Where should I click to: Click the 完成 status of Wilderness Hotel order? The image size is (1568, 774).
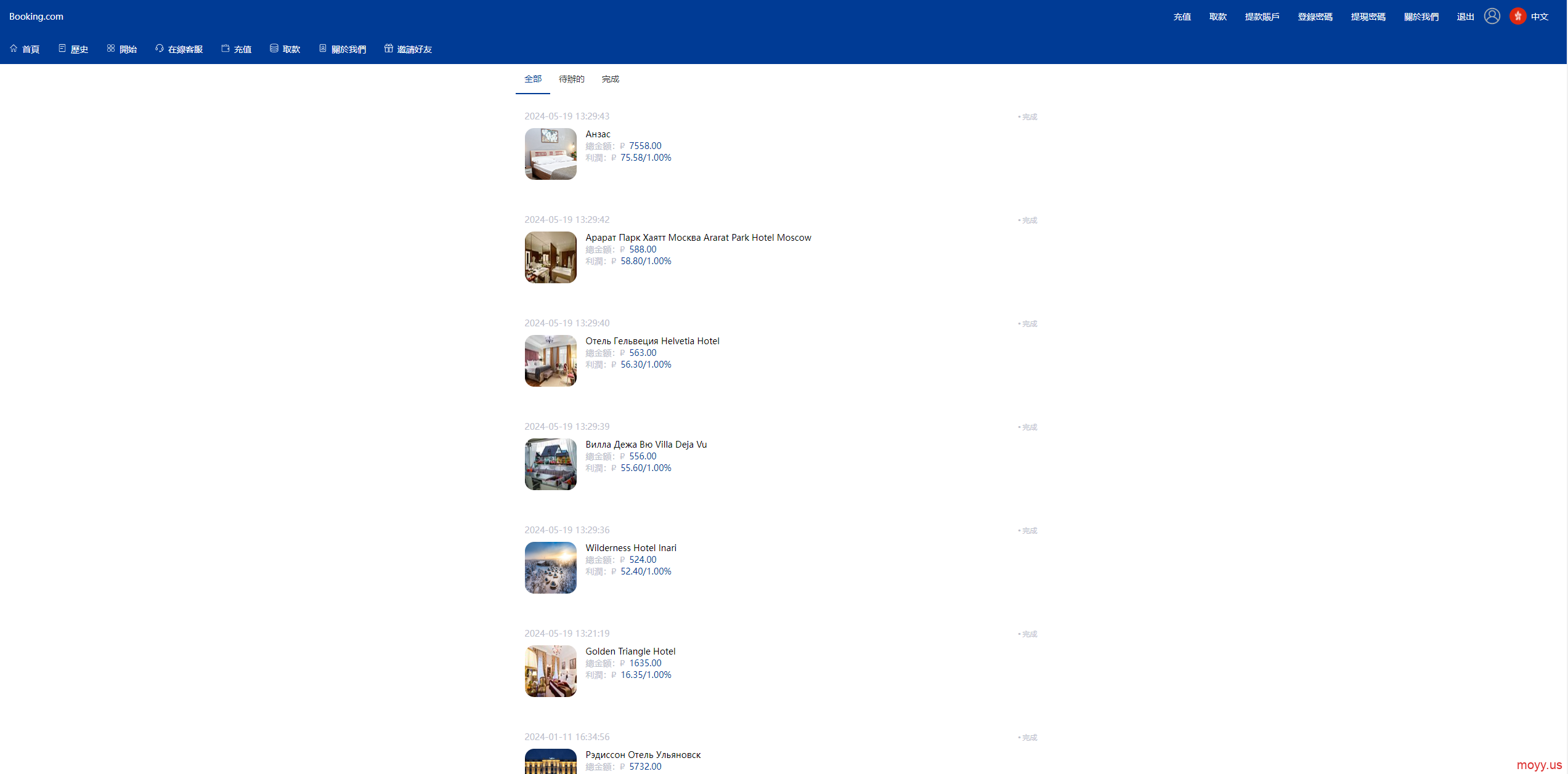click(x=1029, y=531)
